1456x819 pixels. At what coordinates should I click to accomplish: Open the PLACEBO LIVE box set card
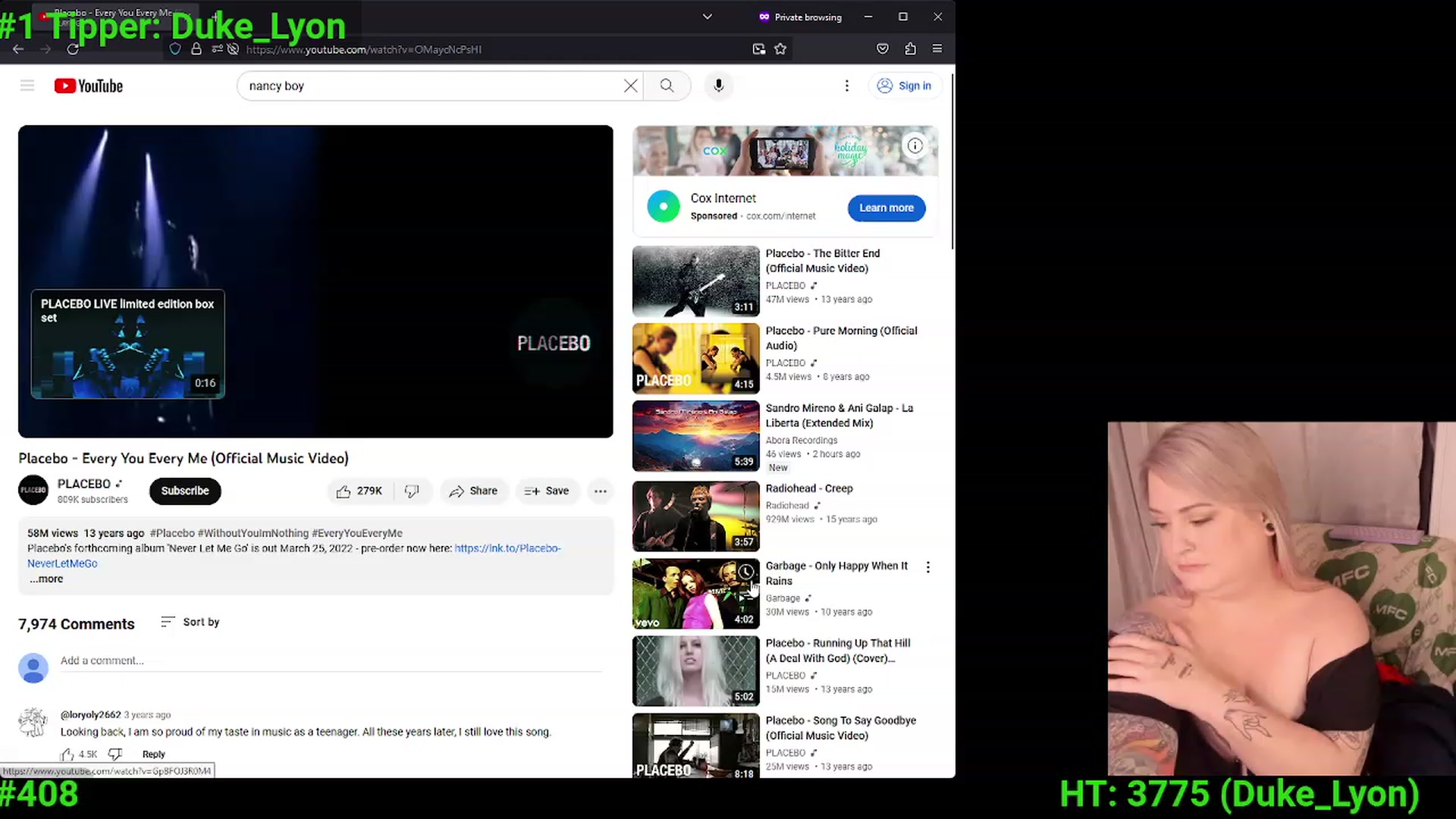[x=127, y=344]
